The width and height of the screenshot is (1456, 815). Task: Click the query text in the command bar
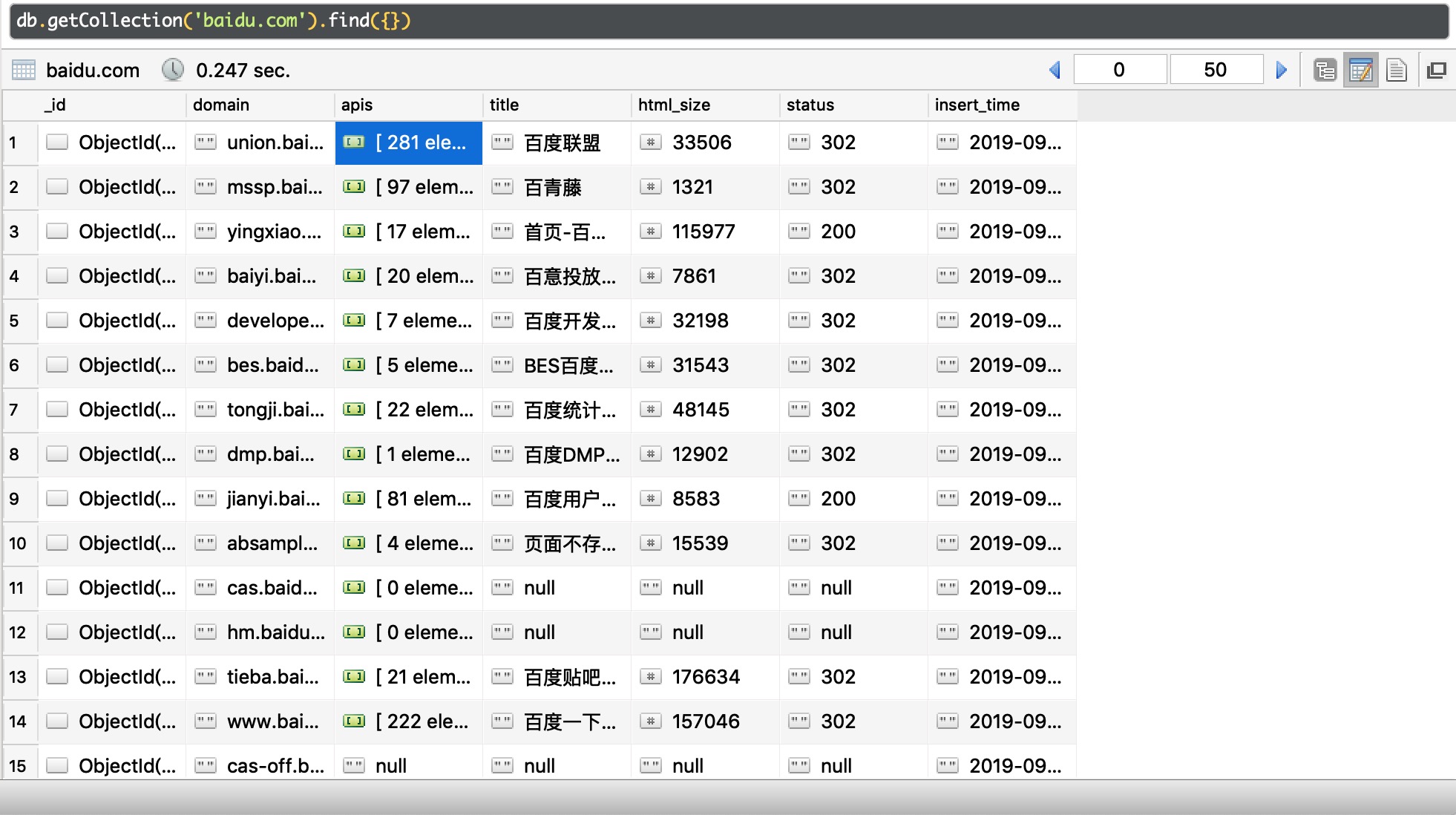tap(214, 21)
